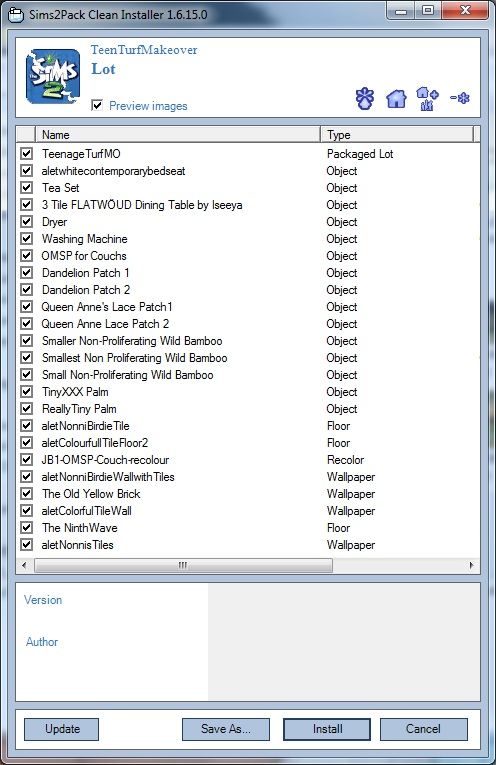Uncheck The Old Yellow Brick checkbox
This screenshot has width=496, height=765.
tap(26, 494)
